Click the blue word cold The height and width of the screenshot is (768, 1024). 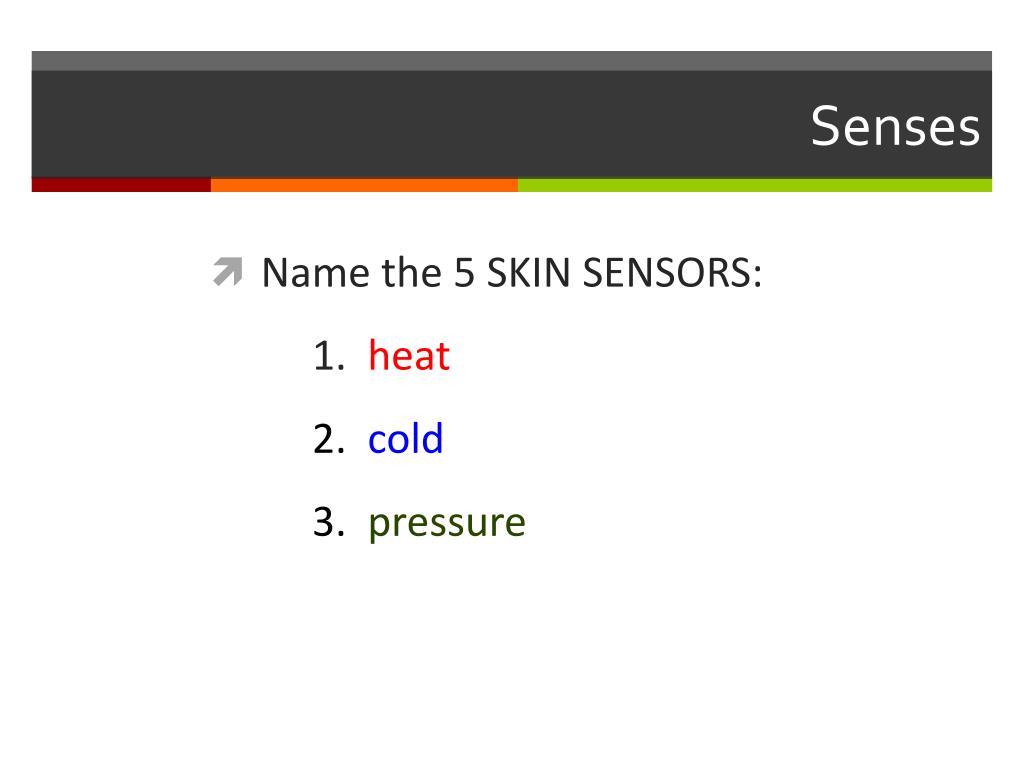tap(406, 438)
